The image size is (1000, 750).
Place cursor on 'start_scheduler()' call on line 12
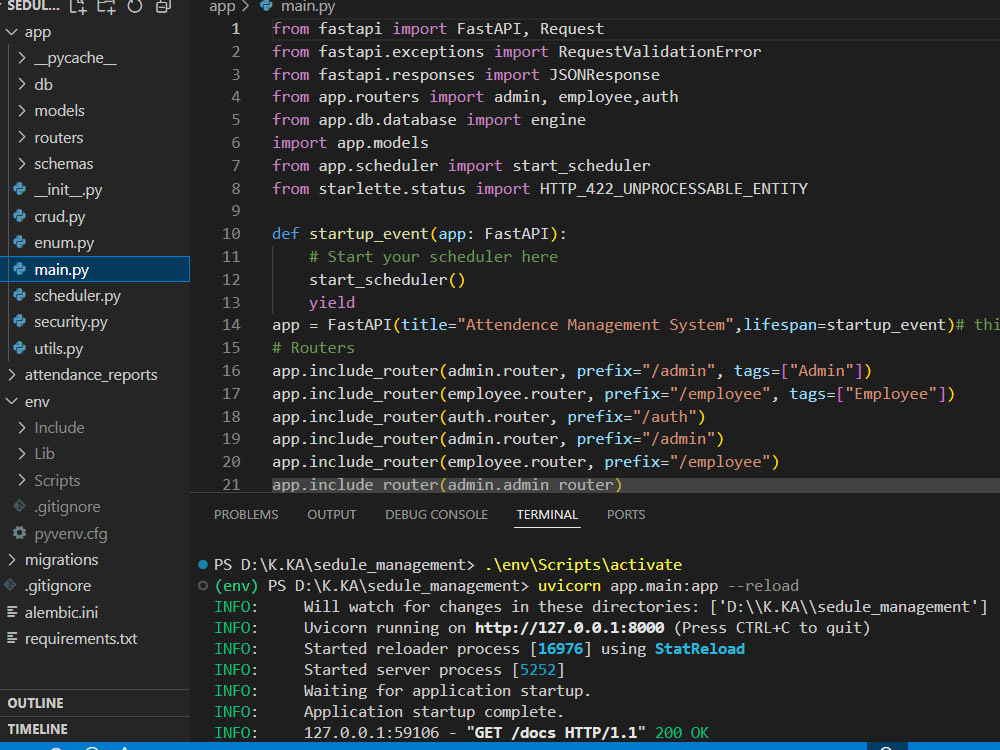[x=387, y=279]
